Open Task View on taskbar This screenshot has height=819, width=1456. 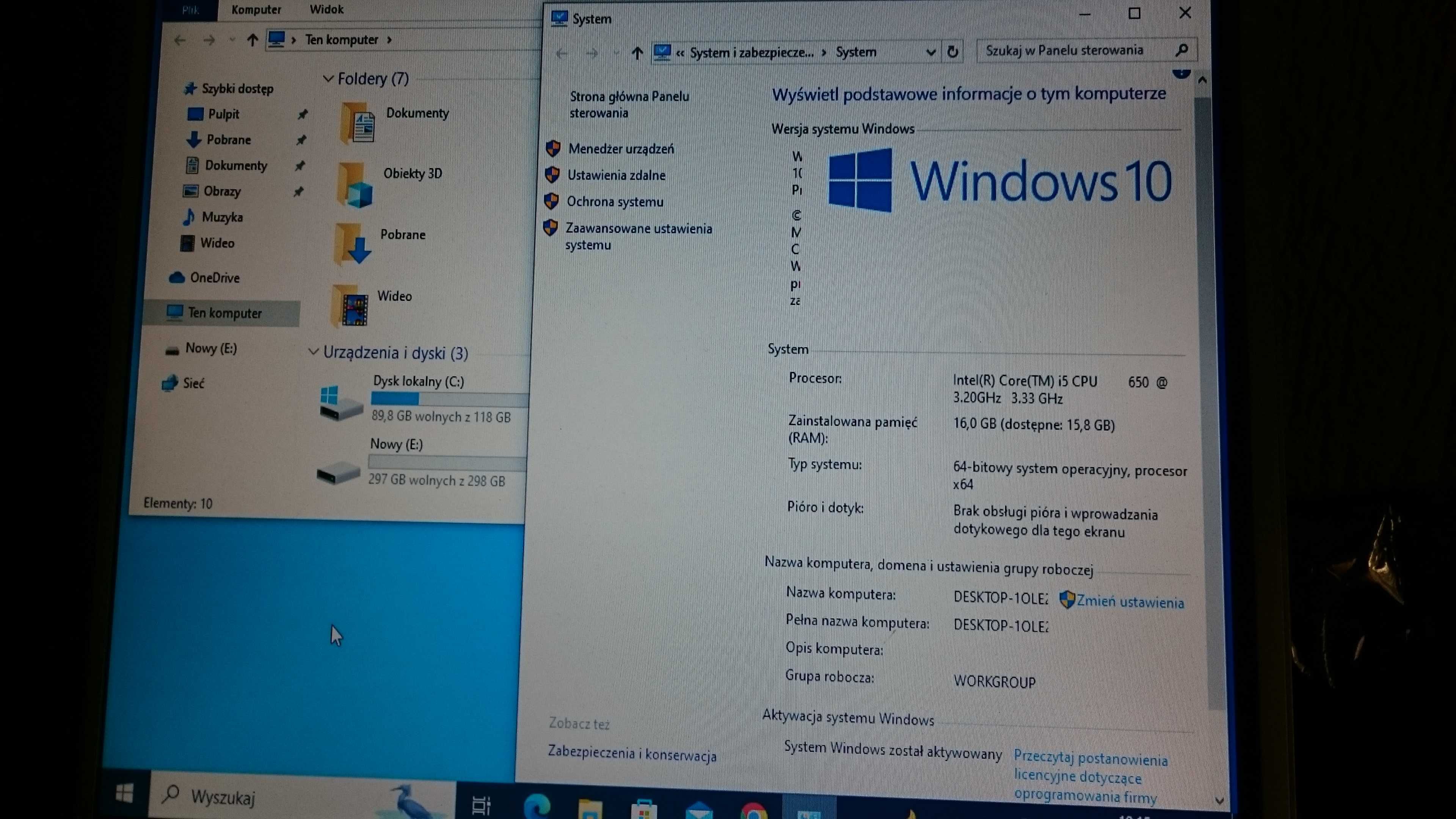pos(481,805)
